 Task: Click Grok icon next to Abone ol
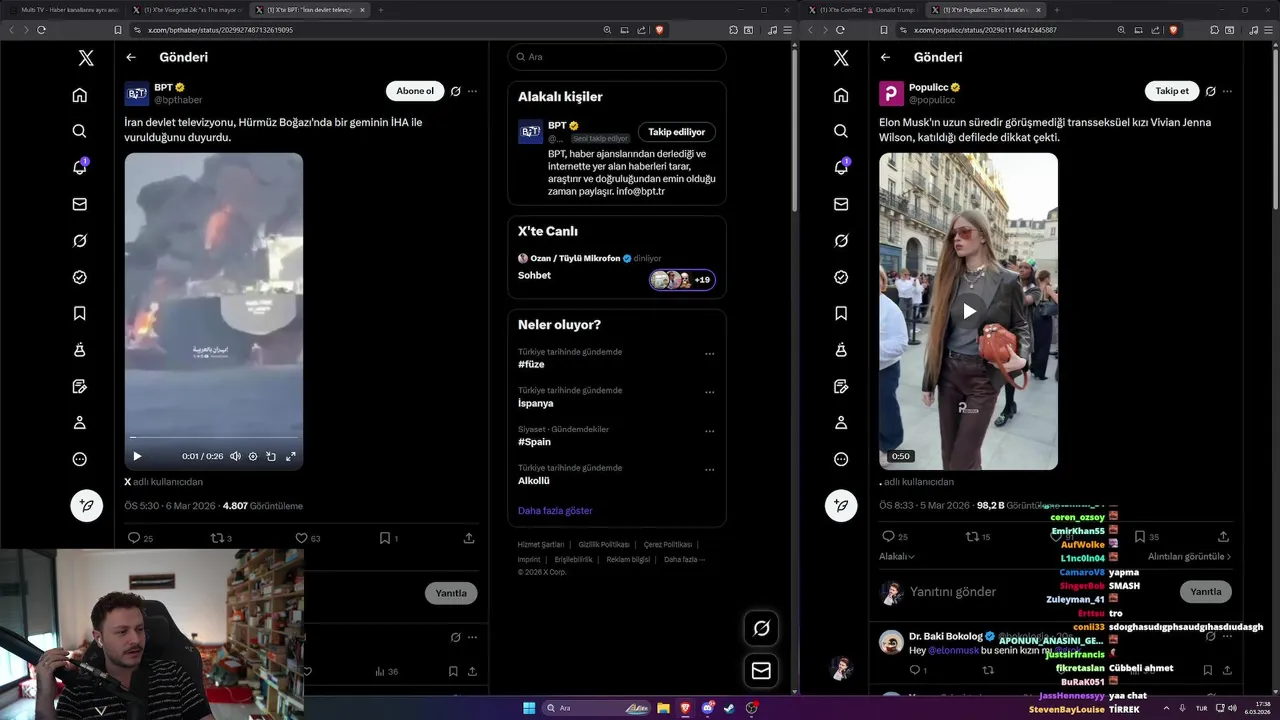pyautogui.click(x=456, y=91)
